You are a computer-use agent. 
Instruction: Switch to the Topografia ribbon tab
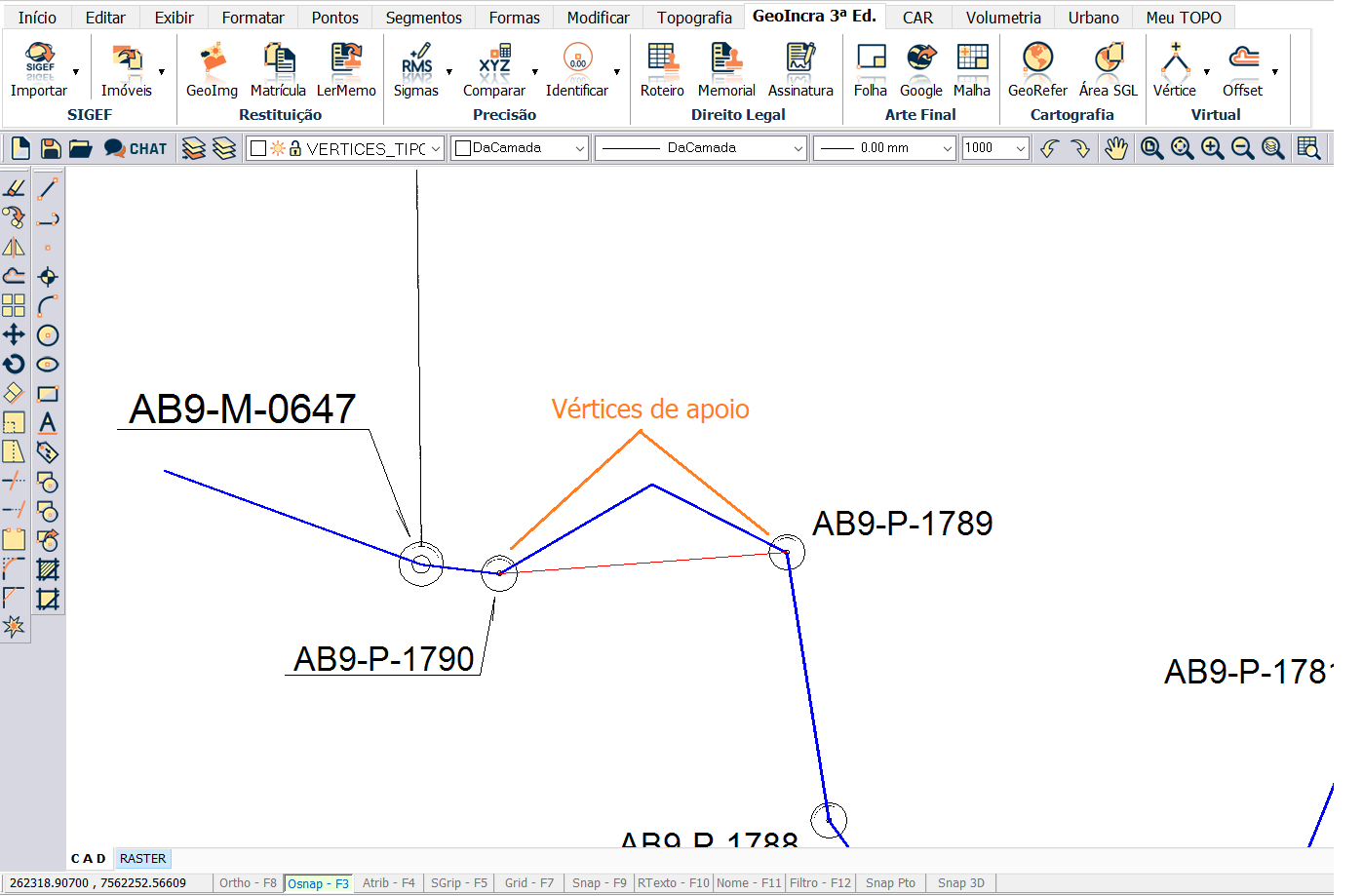(694, 18)
